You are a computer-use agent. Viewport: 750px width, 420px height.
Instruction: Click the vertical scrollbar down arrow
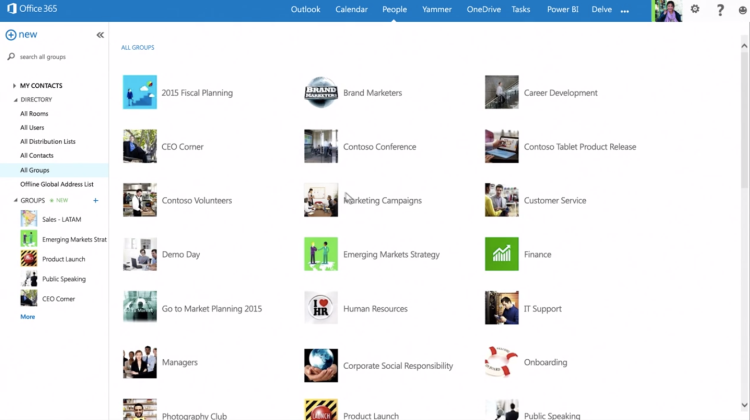tap(744, 405)
